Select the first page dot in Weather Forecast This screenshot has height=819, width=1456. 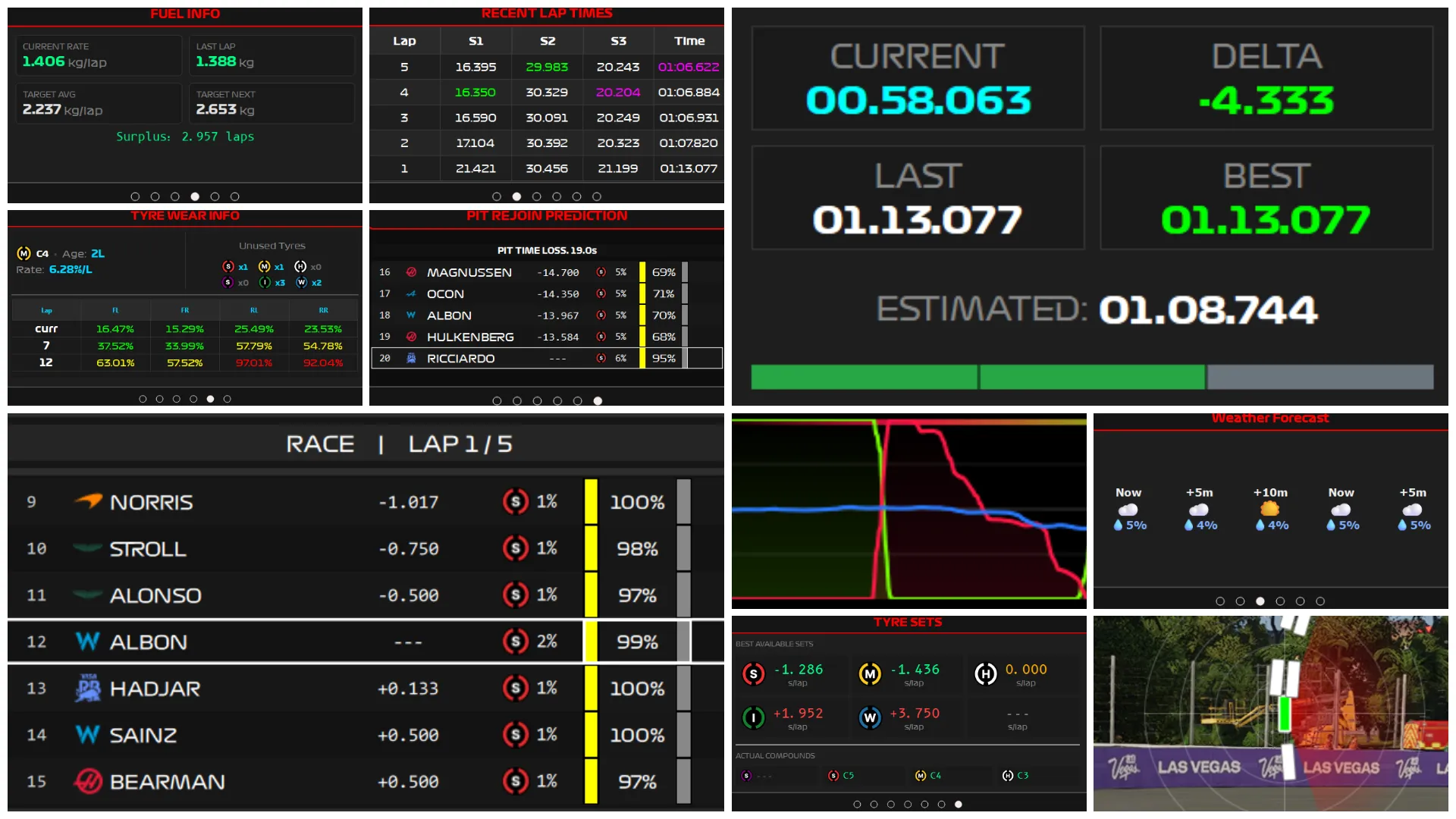[x=1220, y=601]
